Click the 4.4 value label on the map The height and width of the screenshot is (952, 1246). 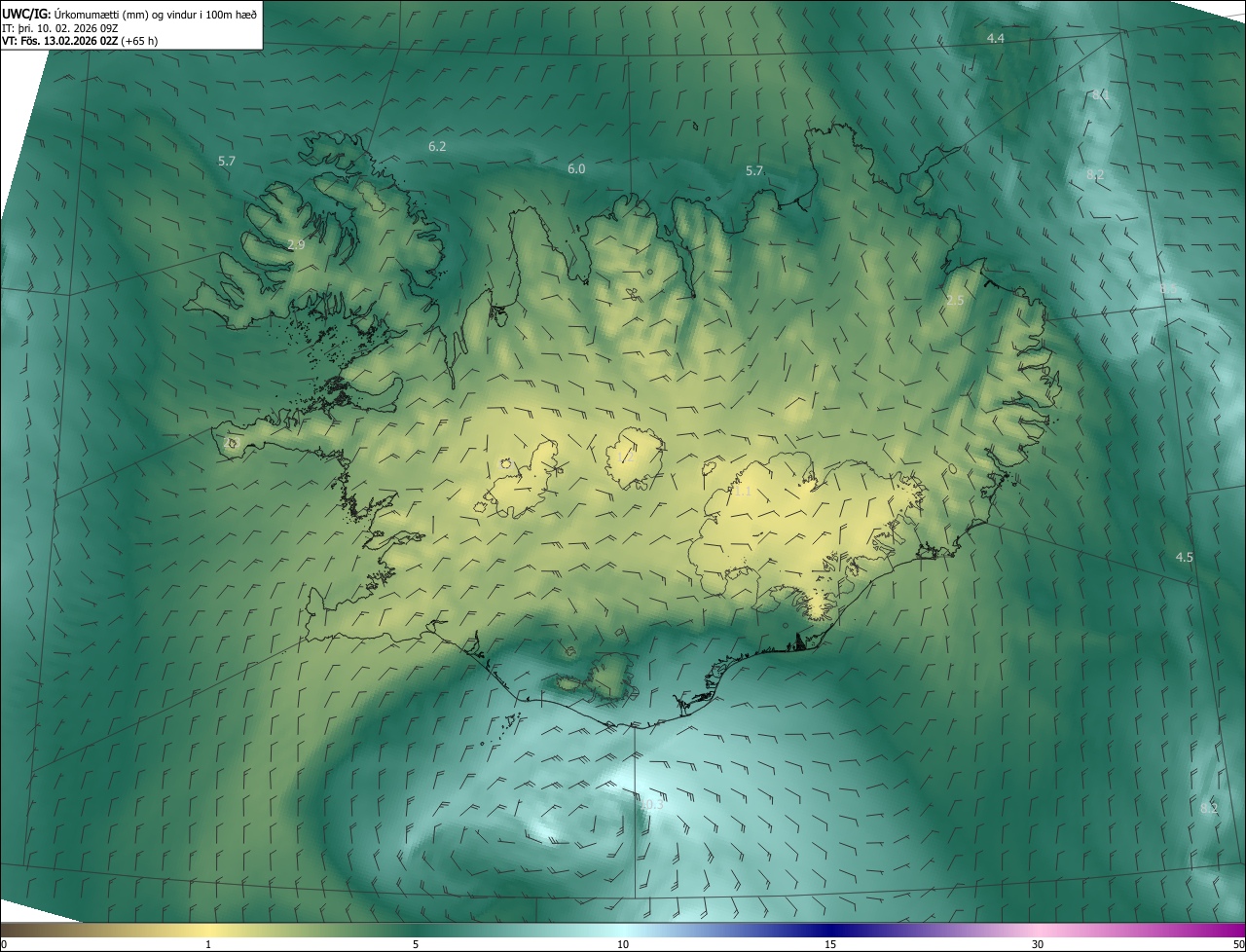pyautogui.click(x=995, y=38)
